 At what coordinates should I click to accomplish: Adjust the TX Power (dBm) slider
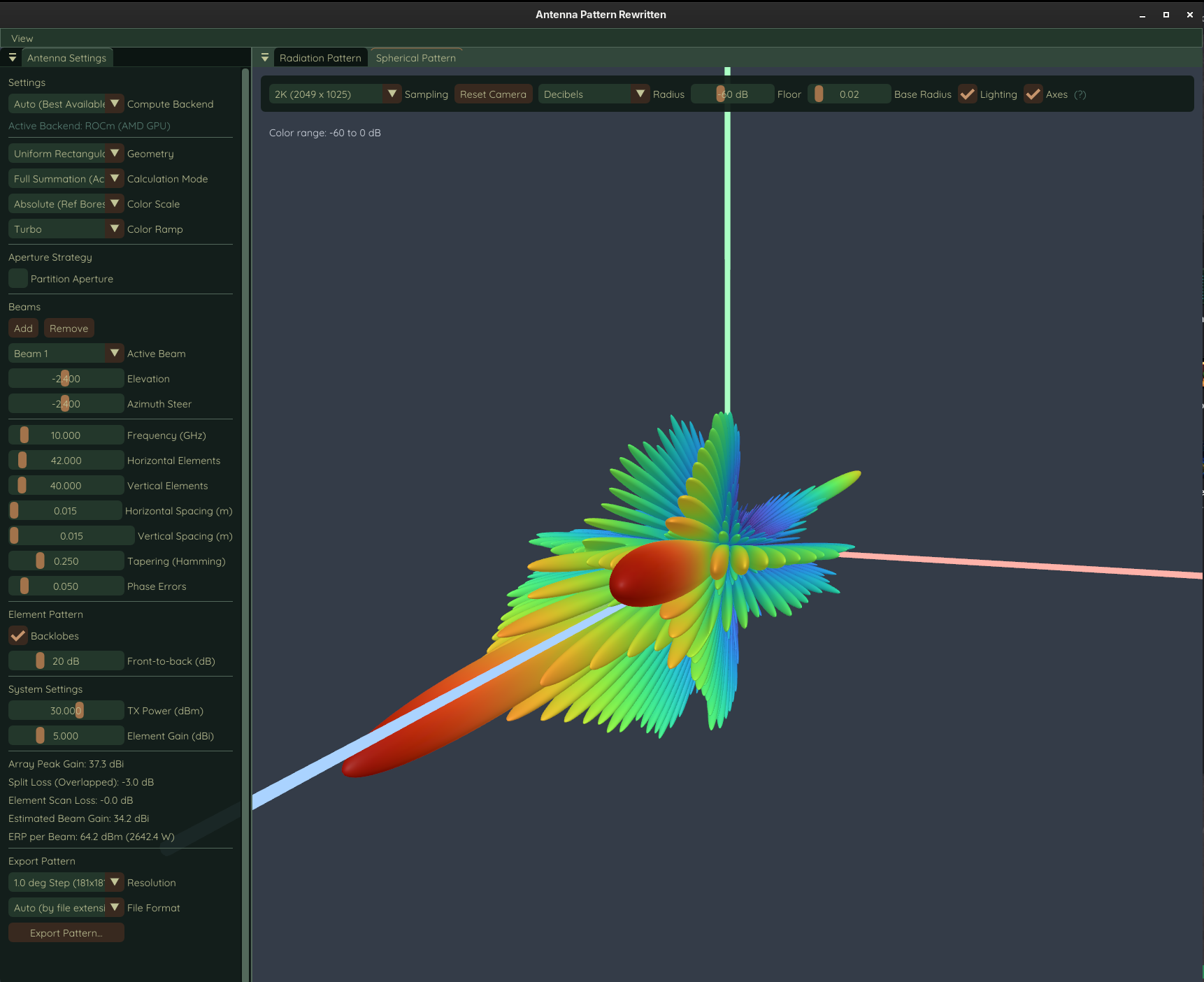point(66,710)
